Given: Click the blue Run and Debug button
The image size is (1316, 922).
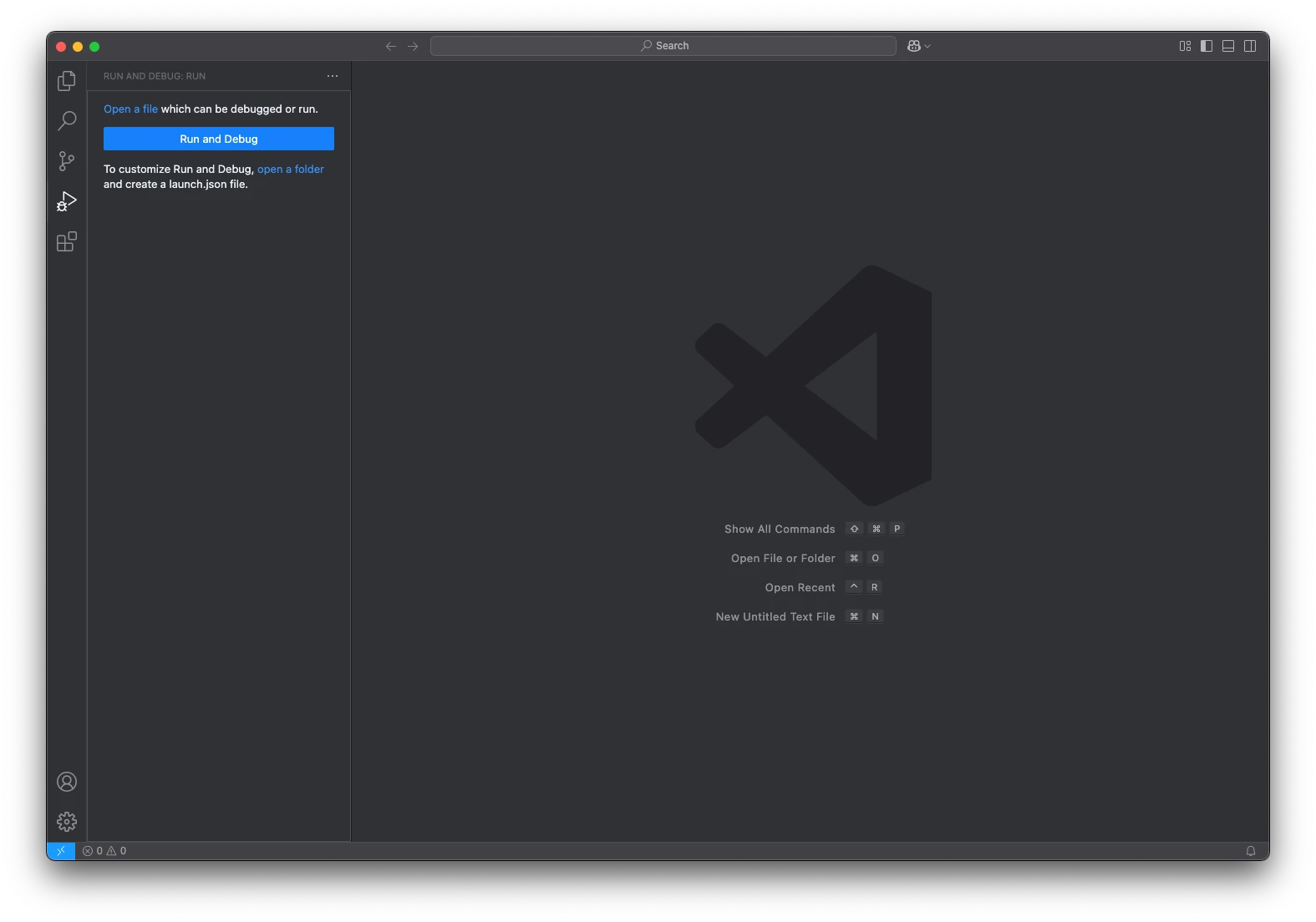Looking at the screenshot, I should click(x=219, y=139).
